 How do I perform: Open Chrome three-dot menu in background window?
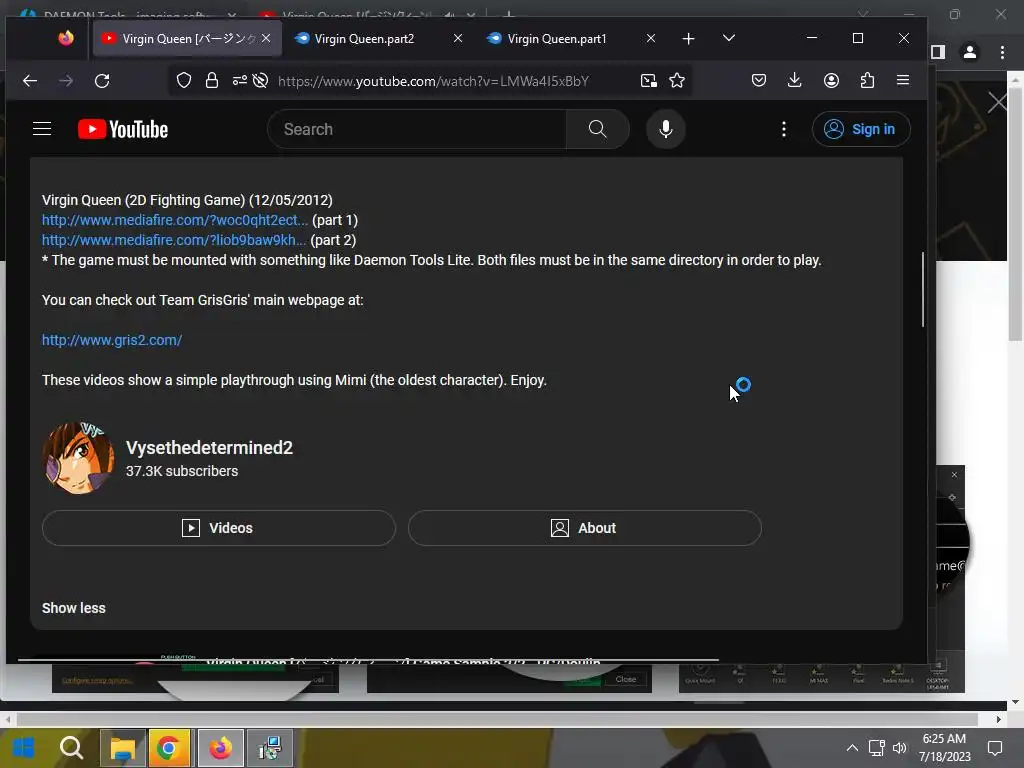(1002, 52)
